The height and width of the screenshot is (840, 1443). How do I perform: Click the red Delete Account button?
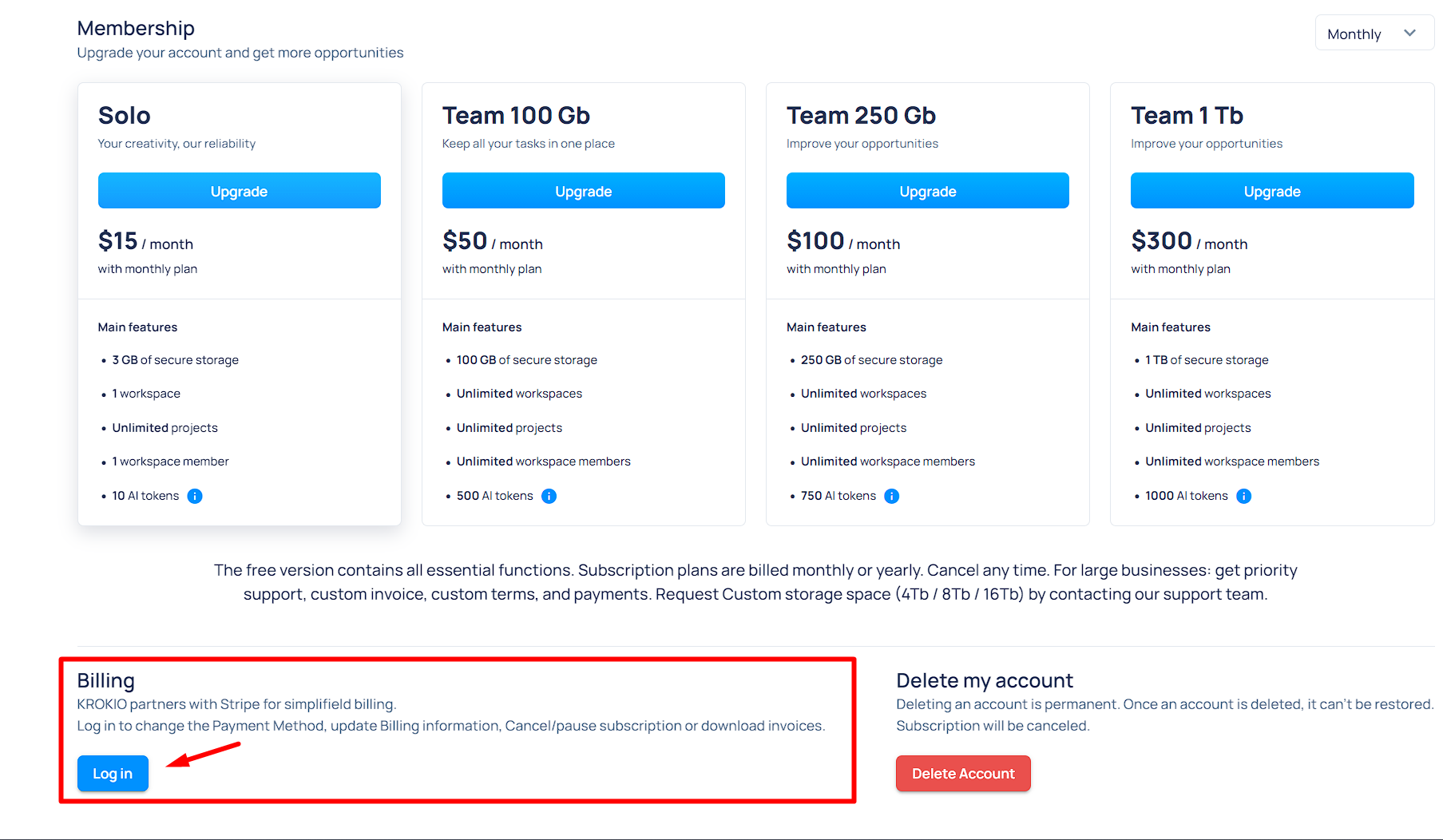(963, 774)
